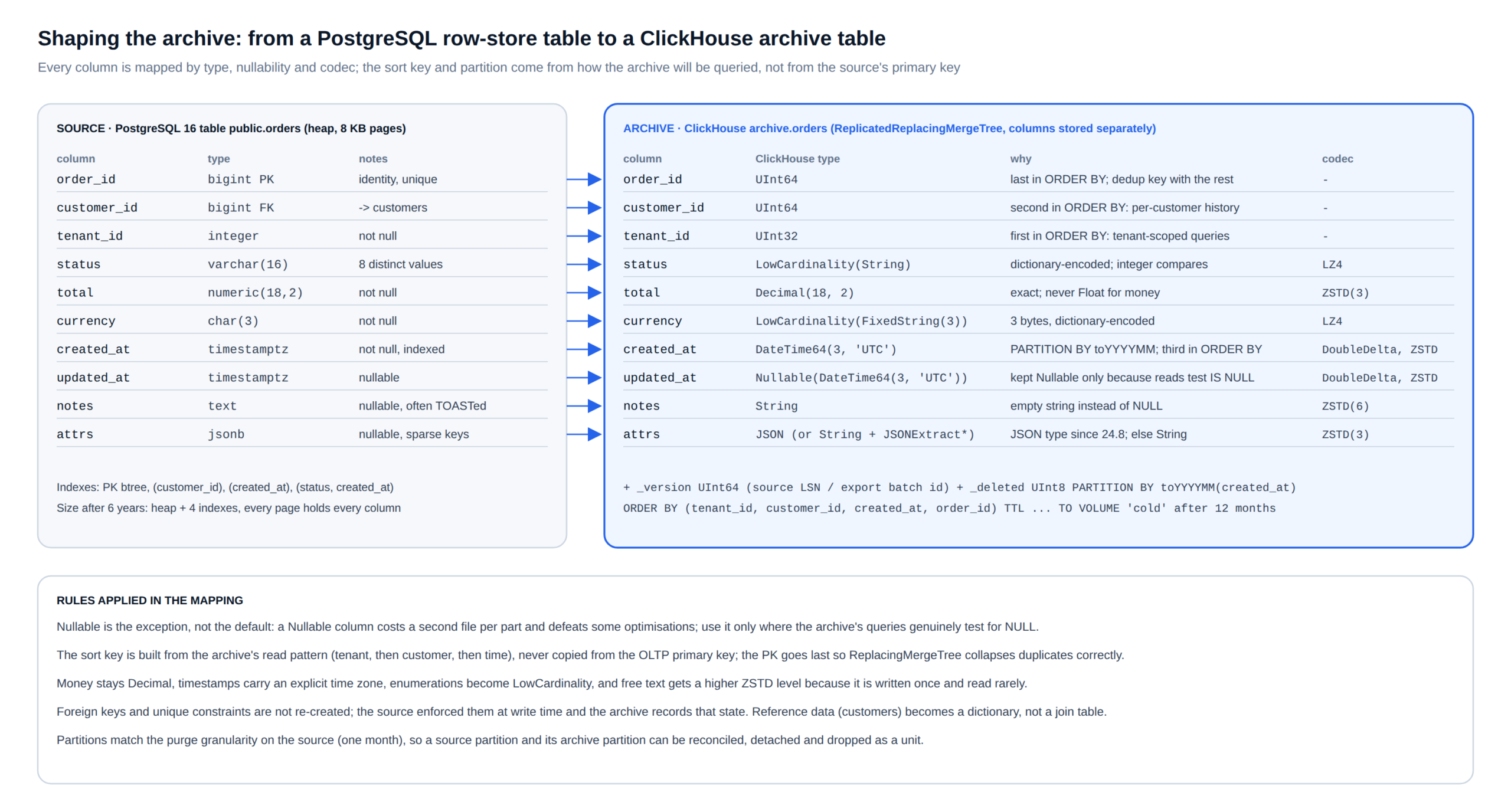Viewport: 1511px width, 812px height.
Task: Click archive column name 'attrs'
Action: [642, 434]
